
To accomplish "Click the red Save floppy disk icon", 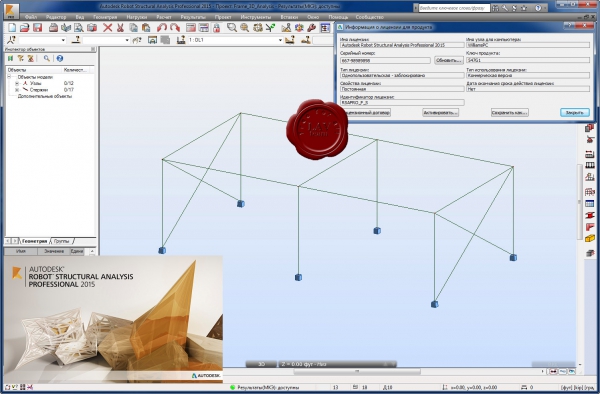I will tap(38, 28).
